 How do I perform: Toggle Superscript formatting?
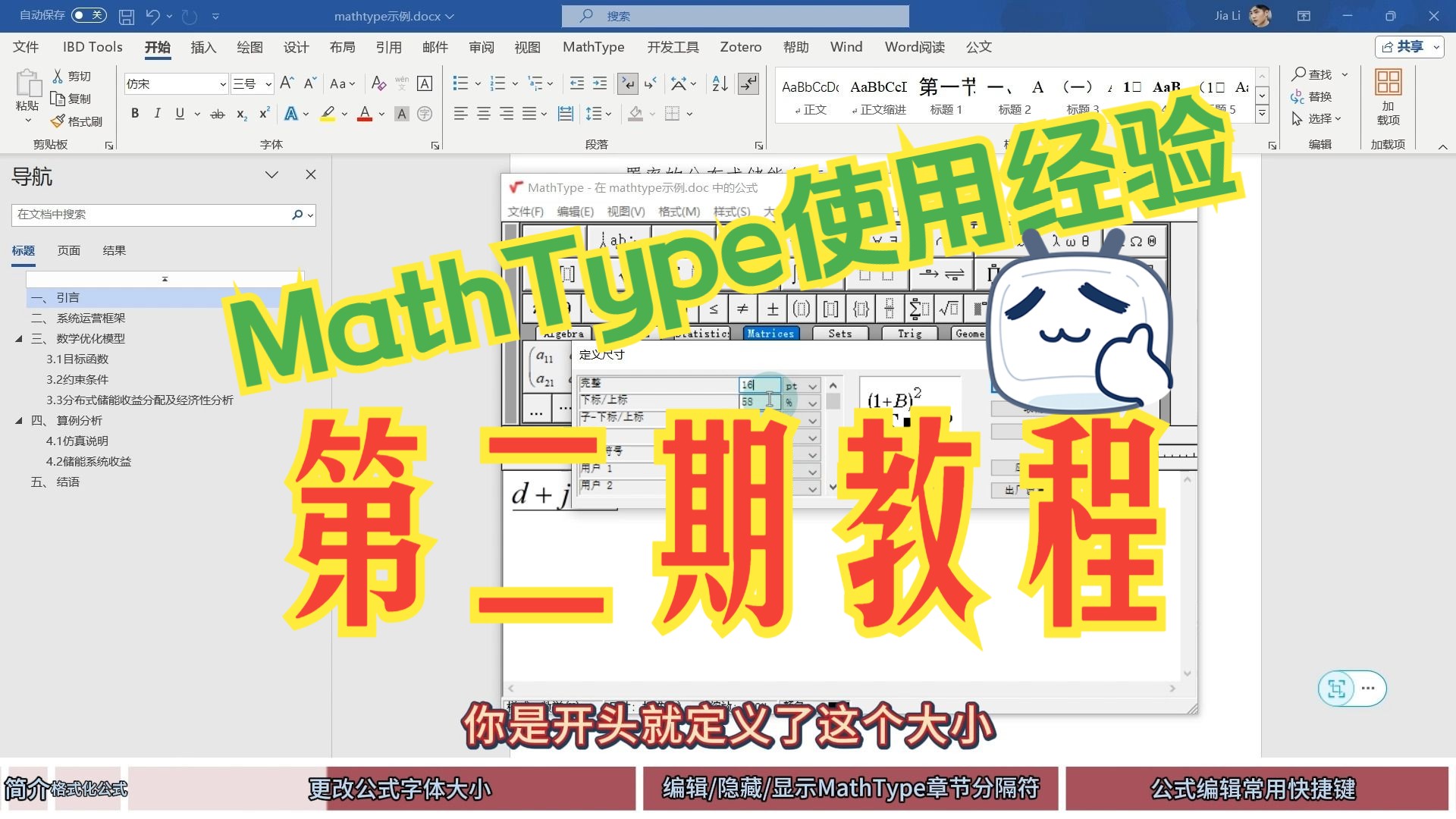tap(264, 114)
